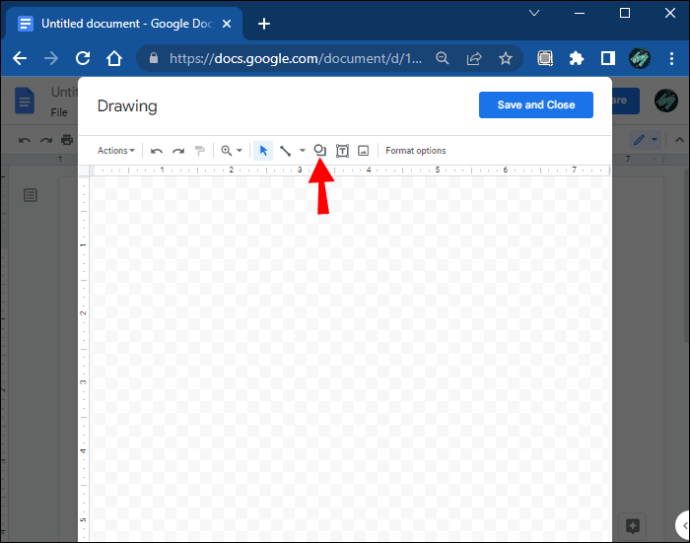Image resolution: width=690 pixels, height=543 pixels.
Task: Click Redo in the Docs toolbar
Action: point(46,140)
